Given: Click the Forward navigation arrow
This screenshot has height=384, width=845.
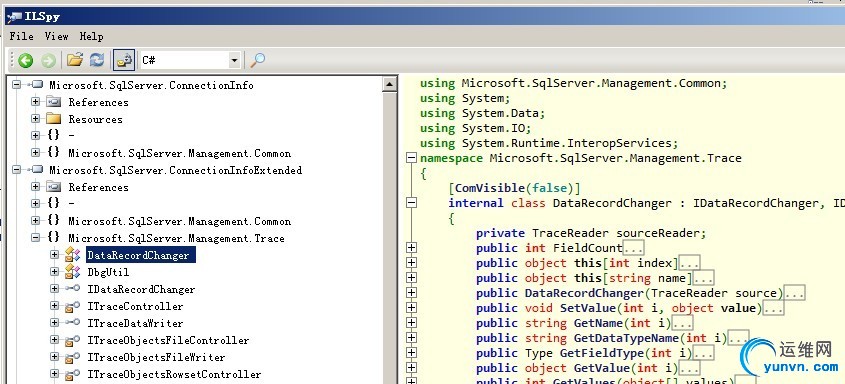Looking at the screenshot, I should pos(49,60).
